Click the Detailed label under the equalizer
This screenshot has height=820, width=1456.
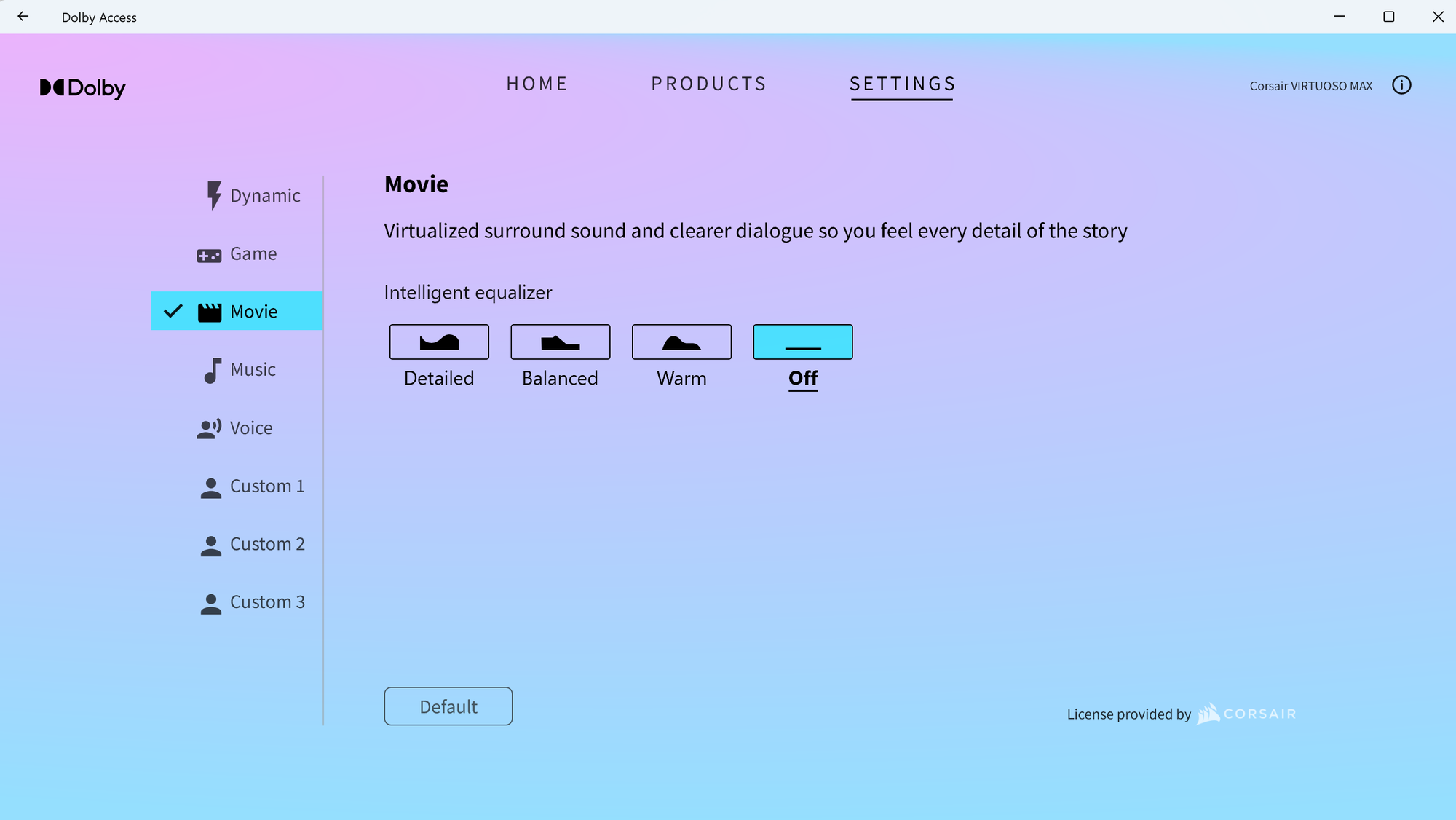[x=439, y=378]
